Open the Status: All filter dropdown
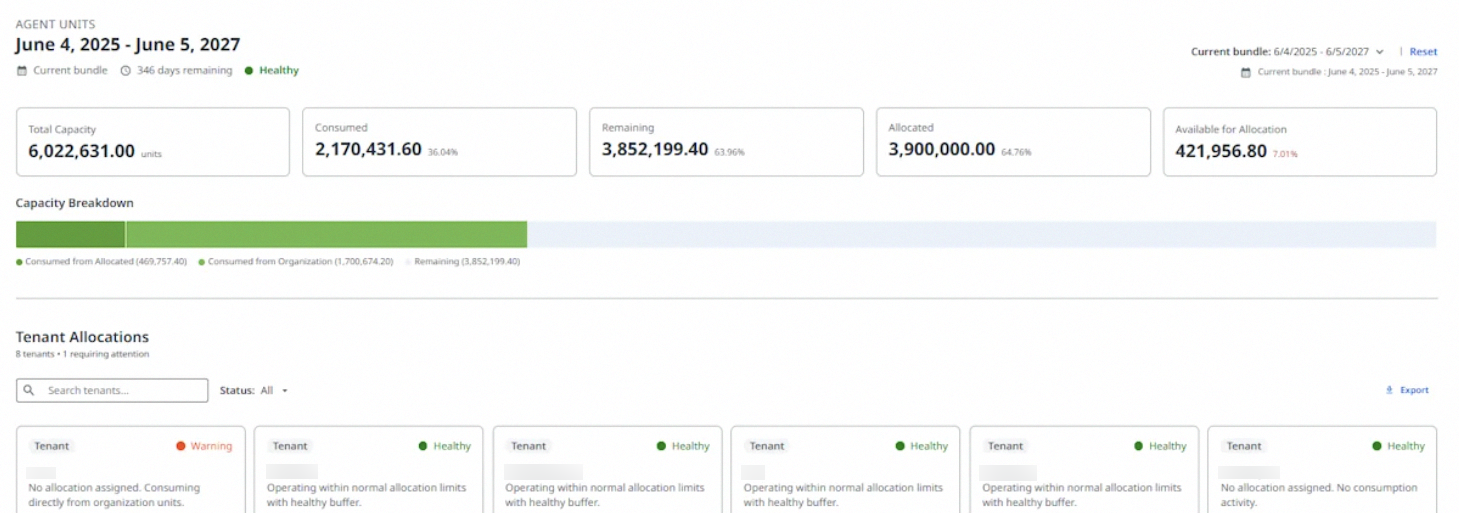Viewport: 1459px width, 513px height. pyautogui.click(x=254, y=390)
